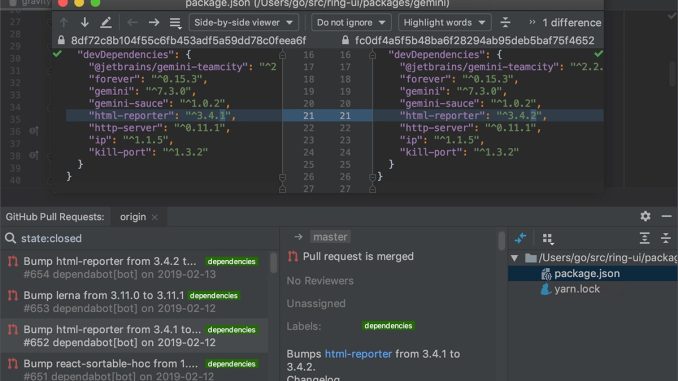Show more diff toolbar actions chevron
Screen dimensions: 678x381
point(532,22)
